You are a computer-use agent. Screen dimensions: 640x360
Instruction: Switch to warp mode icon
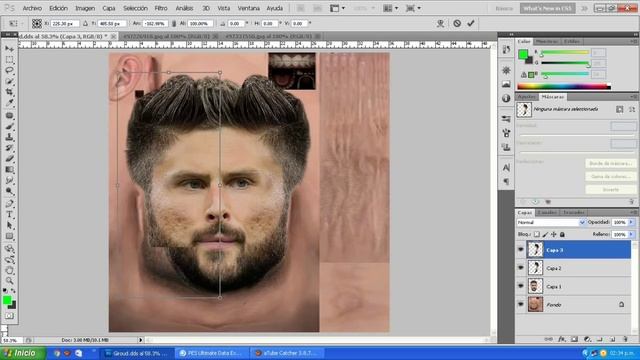point(440,24)
